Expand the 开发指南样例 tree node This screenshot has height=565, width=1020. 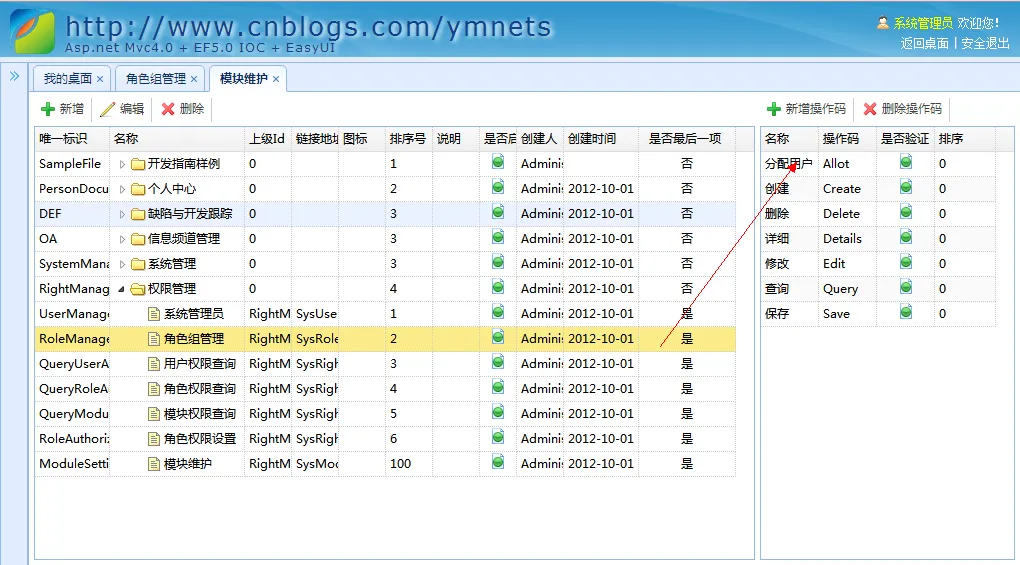pyautogui.click(x=122, y=164)
